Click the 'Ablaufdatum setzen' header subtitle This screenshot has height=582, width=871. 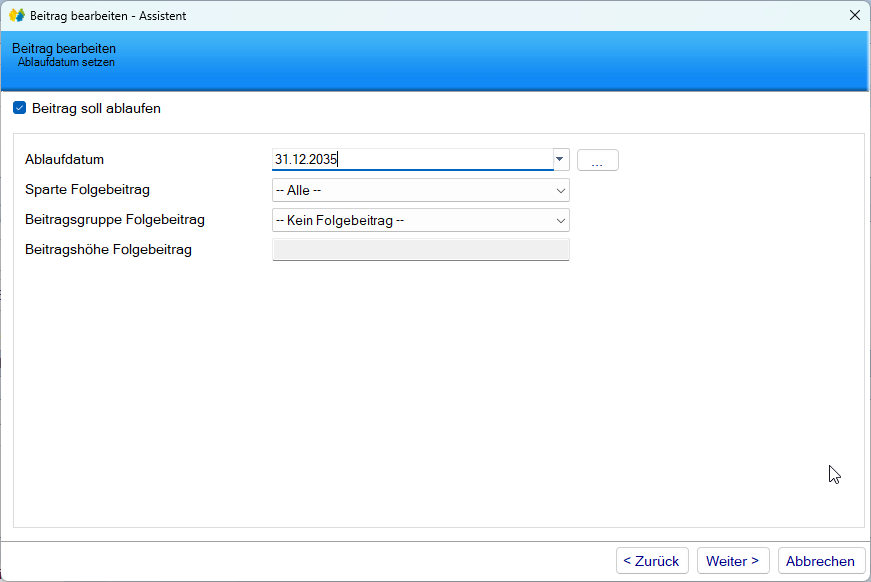(66, 62)
